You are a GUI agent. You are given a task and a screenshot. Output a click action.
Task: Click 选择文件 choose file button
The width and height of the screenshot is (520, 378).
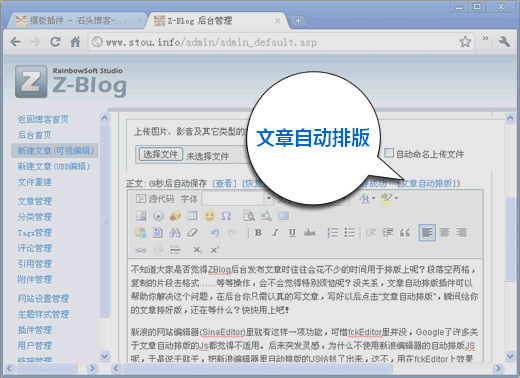point(161,154)
